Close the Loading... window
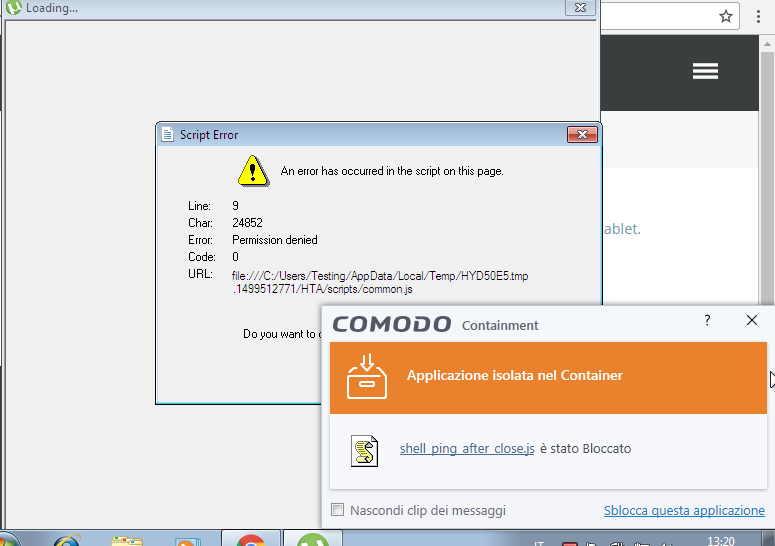Viewport: 775px width, 546px height. click(580, 7)
